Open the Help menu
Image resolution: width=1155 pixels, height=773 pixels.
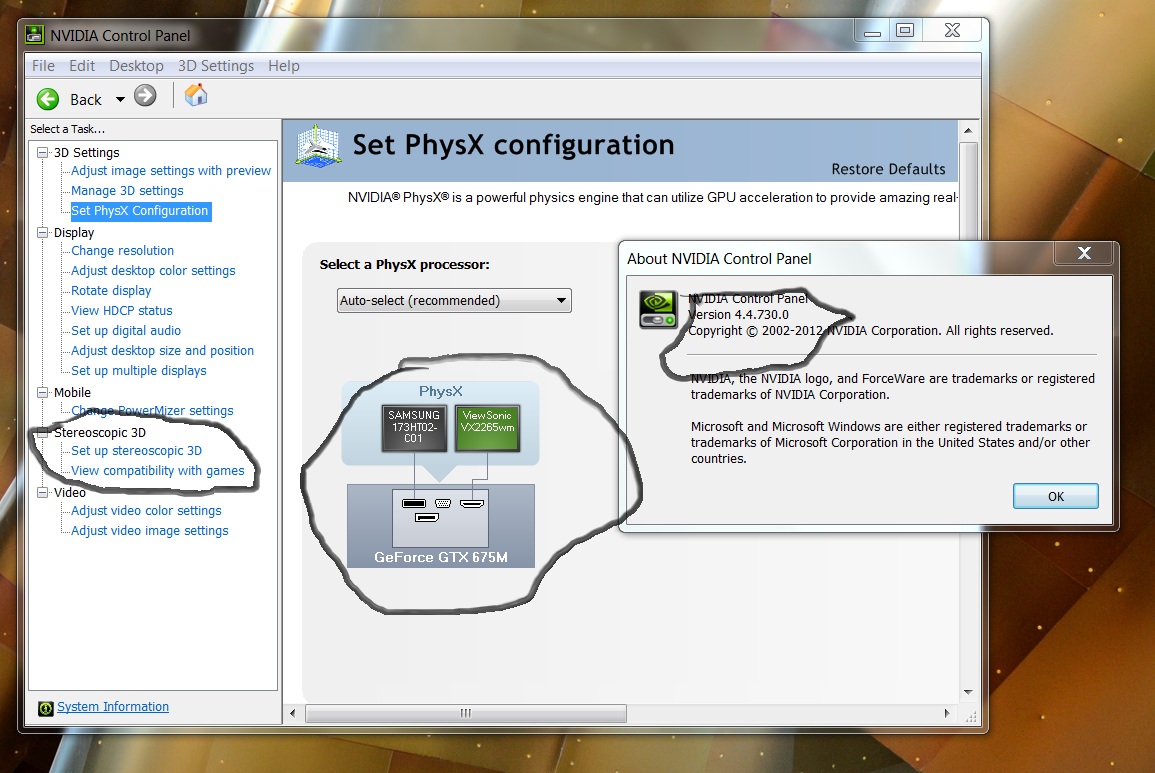tap(284, 66)
